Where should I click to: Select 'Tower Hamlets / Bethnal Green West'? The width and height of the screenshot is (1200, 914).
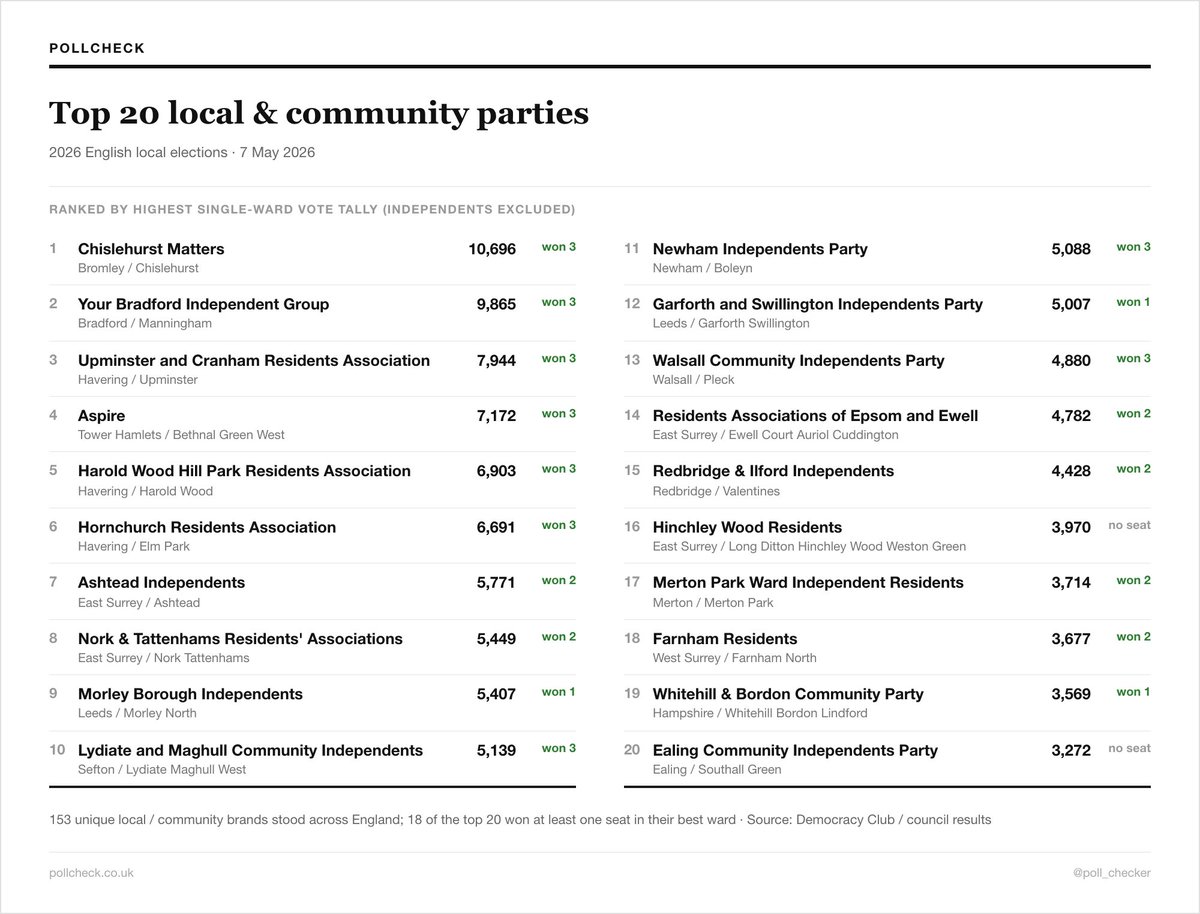coord(181,435)
